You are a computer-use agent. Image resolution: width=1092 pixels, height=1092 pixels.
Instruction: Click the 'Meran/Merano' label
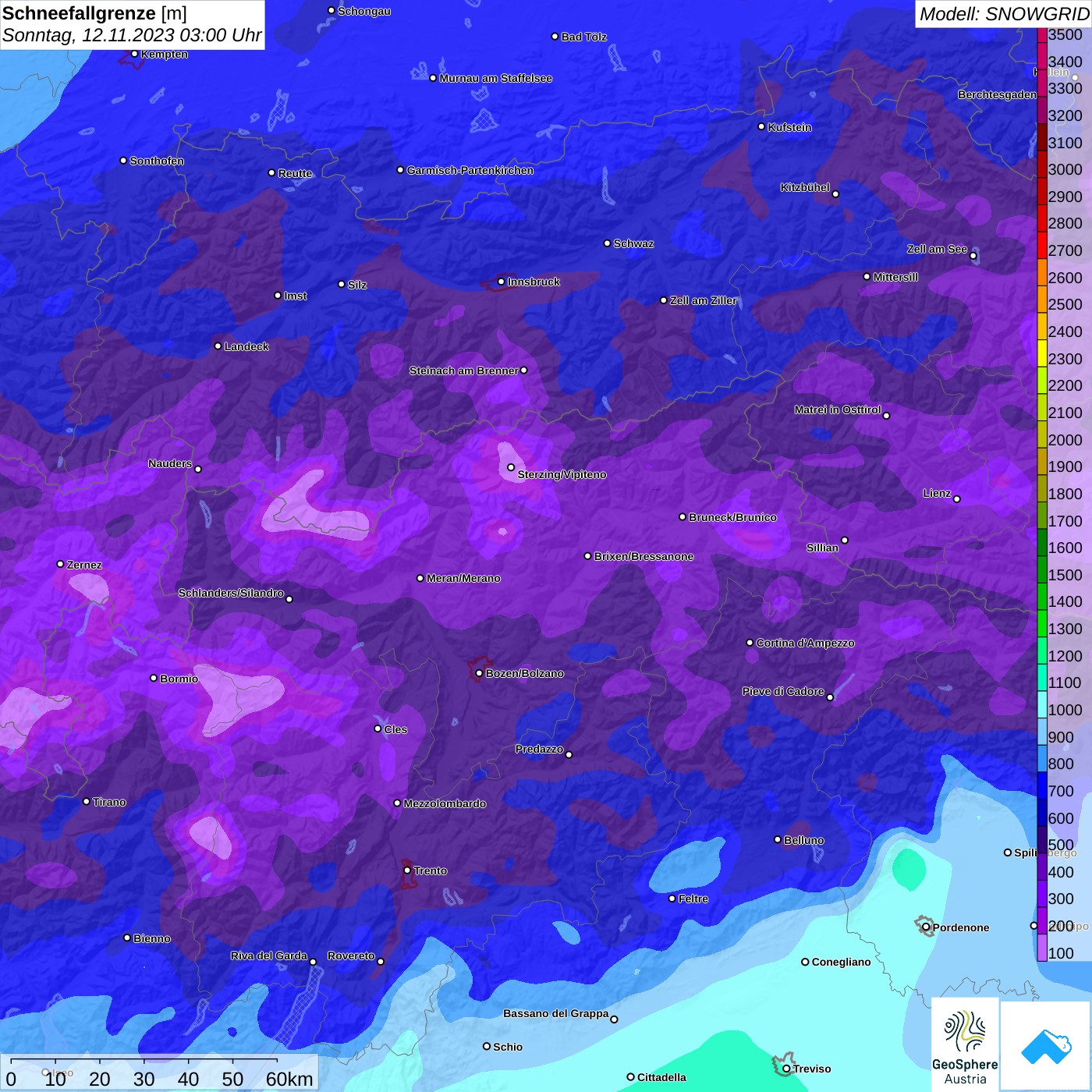pyautogui.click(x=463, y=578)
